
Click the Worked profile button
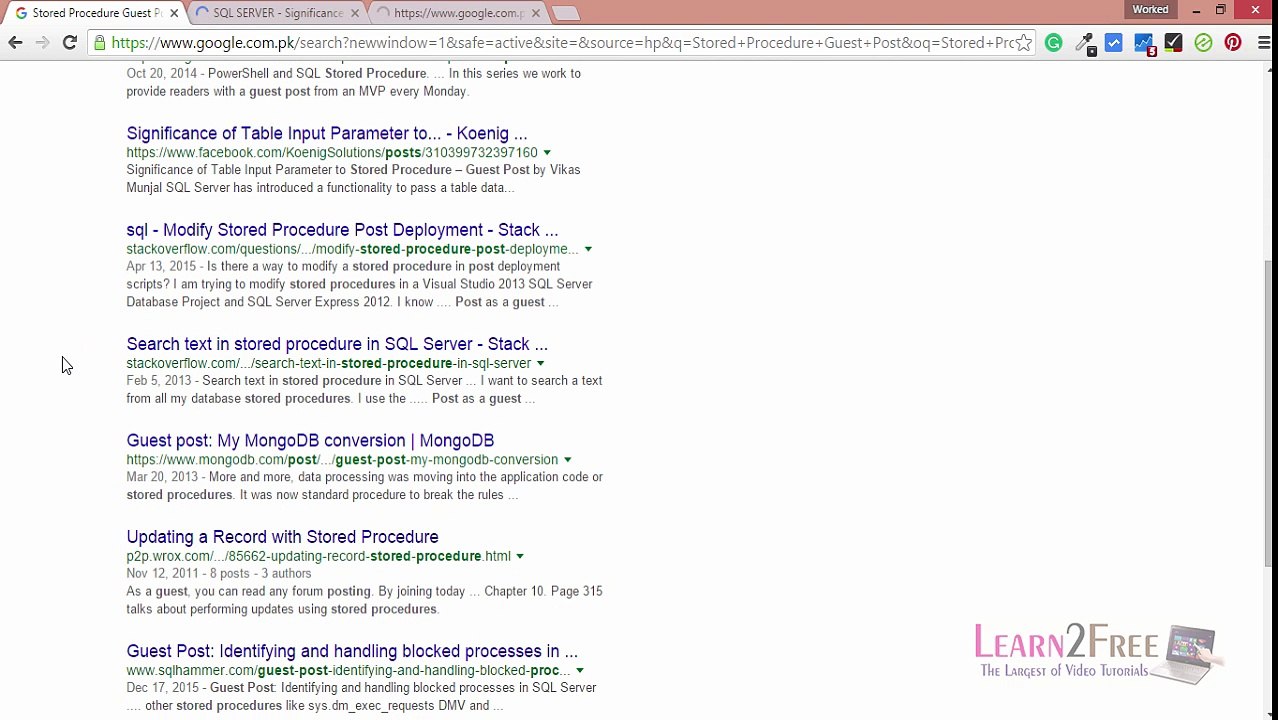(1150, 10)
